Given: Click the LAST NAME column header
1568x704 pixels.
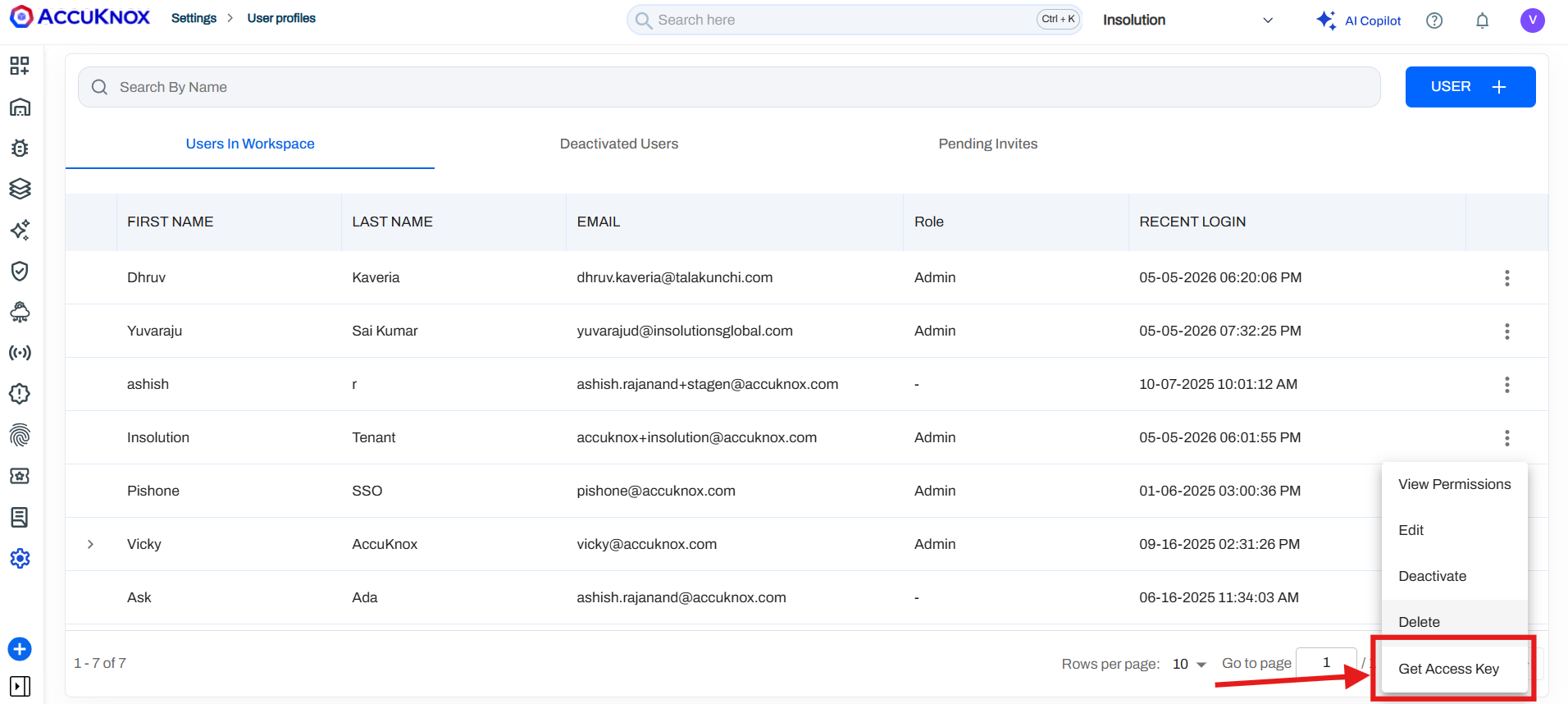Looking at the screenshot, I should [392, 222].
